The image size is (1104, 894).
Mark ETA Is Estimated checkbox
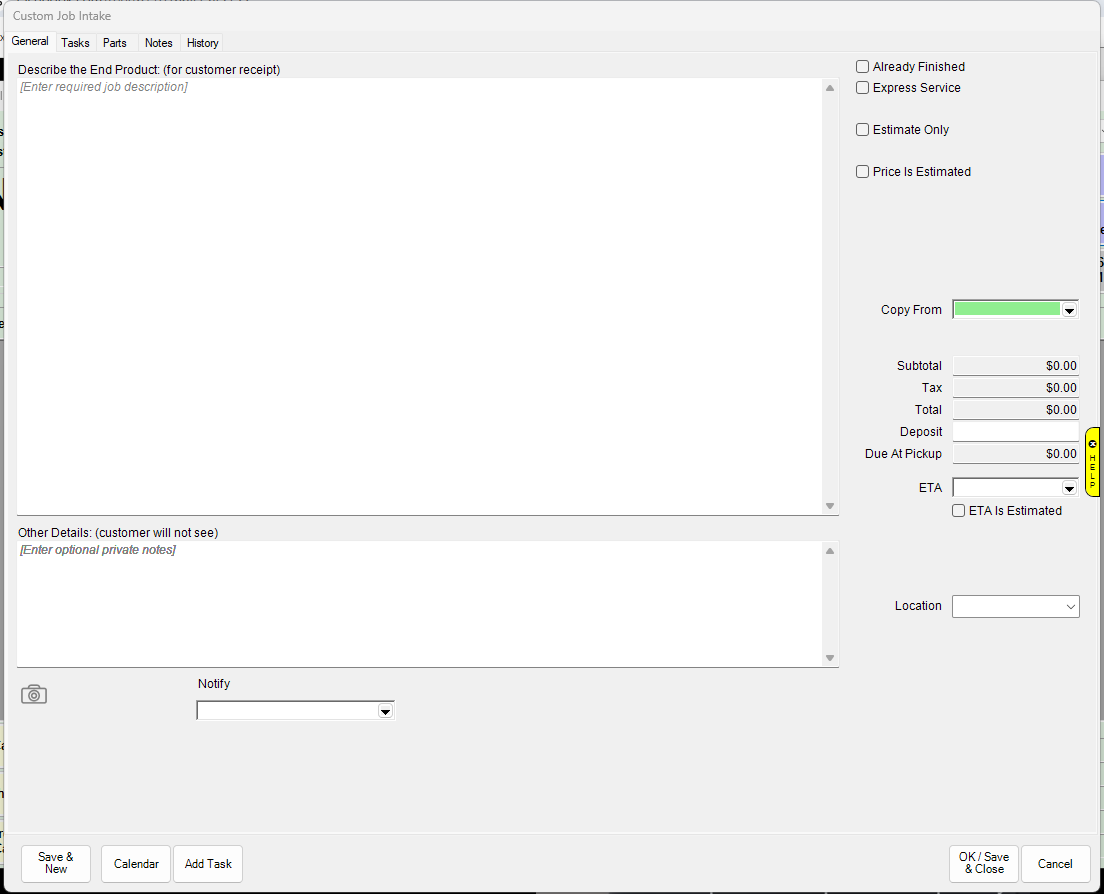coord(958,511)
